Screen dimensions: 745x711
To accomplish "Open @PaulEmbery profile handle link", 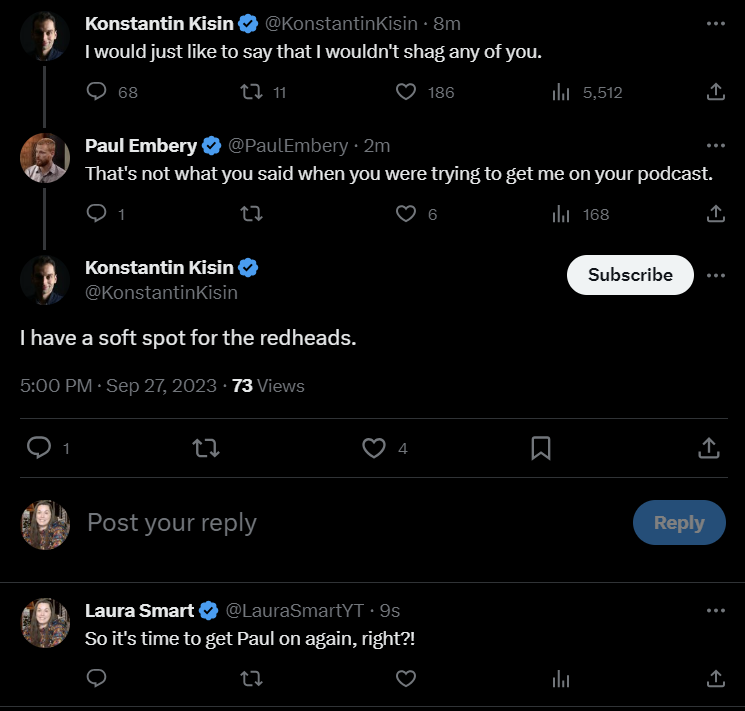I will tap(288, 146).
